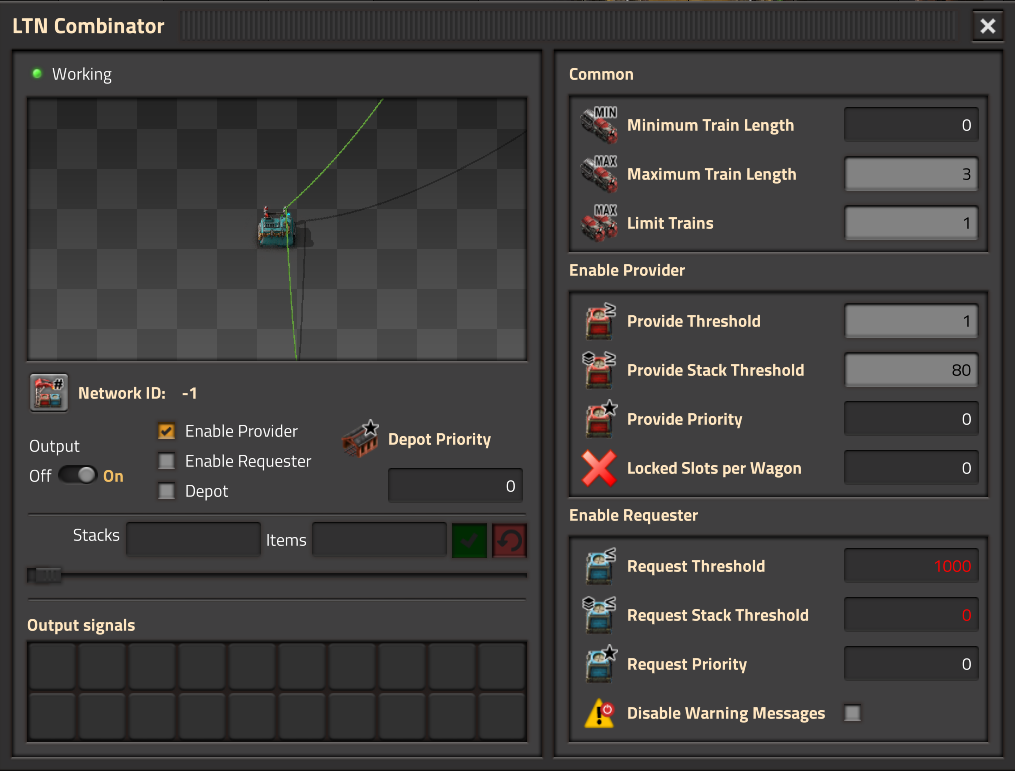
Task: Click the first Output signals slot
Action: [52, 667]
